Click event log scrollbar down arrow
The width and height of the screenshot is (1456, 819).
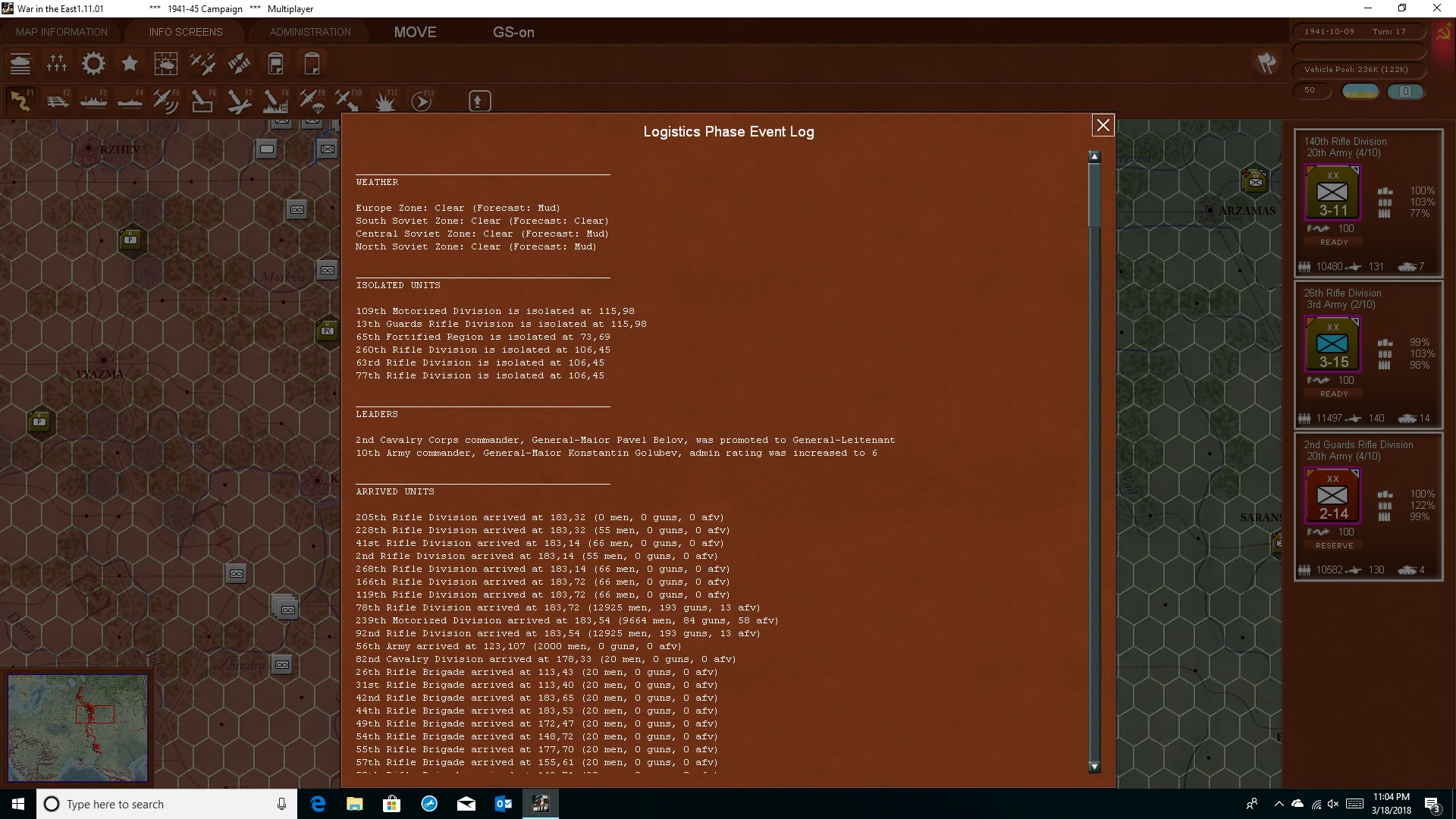(x=1094, y=767)
